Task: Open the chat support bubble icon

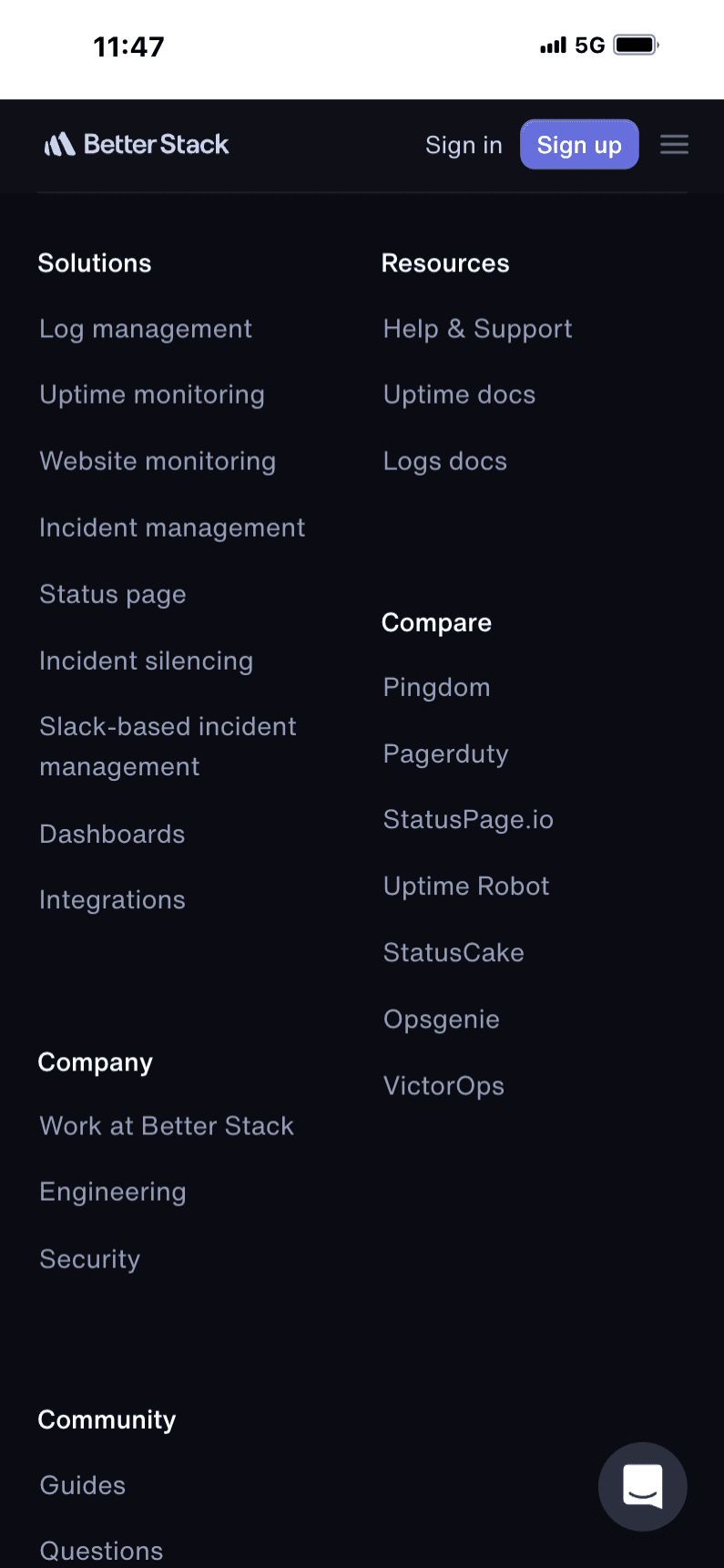Action: [643, 1487]
